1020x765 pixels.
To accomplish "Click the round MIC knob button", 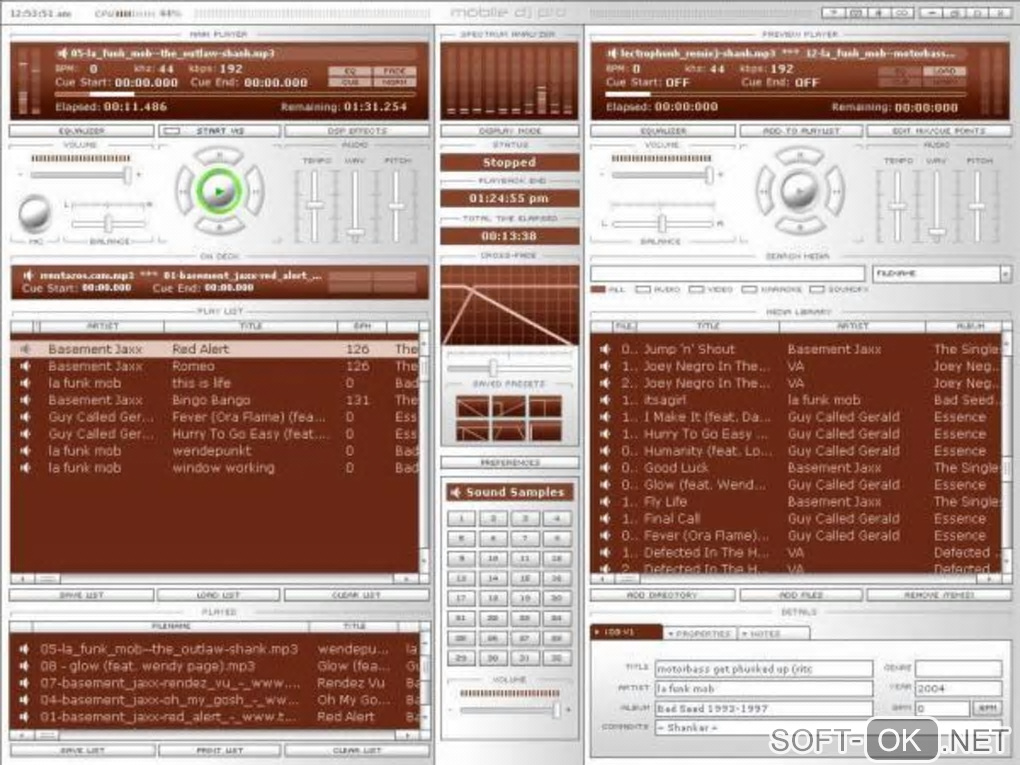I will pos(34,214).
